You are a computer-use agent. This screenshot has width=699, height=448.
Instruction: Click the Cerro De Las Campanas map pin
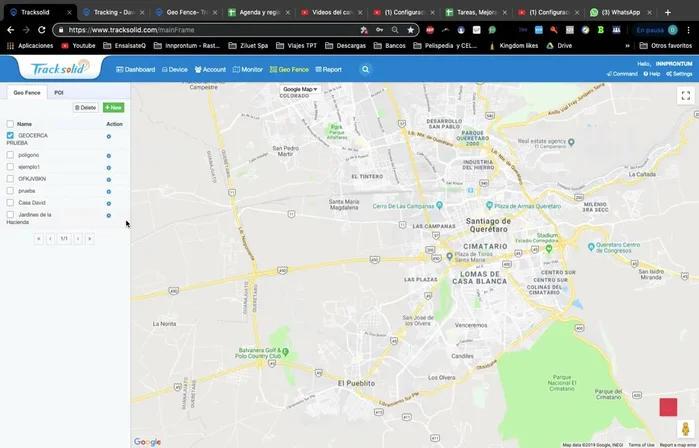coord(440,206)
